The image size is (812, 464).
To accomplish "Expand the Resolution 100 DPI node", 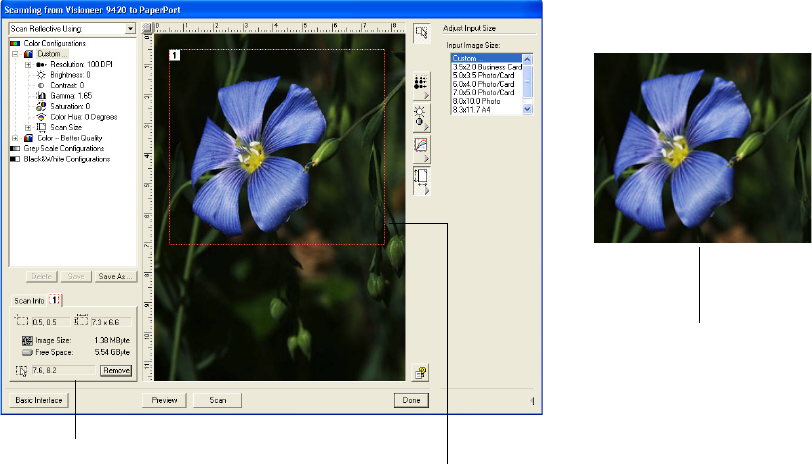I will (28, 64).
